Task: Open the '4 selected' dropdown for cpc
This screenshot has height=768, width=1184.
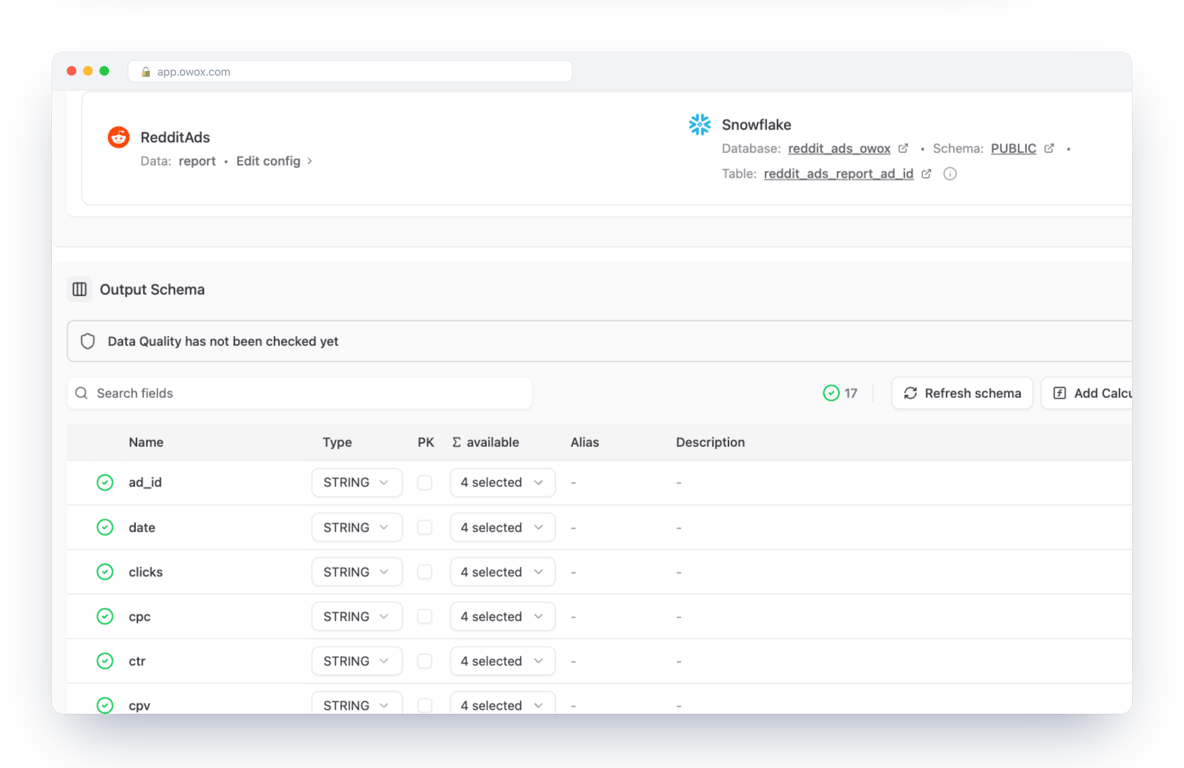Action: click(502, 616)
